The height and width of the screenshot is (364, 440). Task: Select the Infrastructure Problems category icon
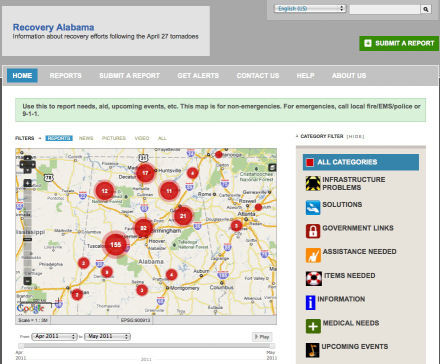coord(313,183)
